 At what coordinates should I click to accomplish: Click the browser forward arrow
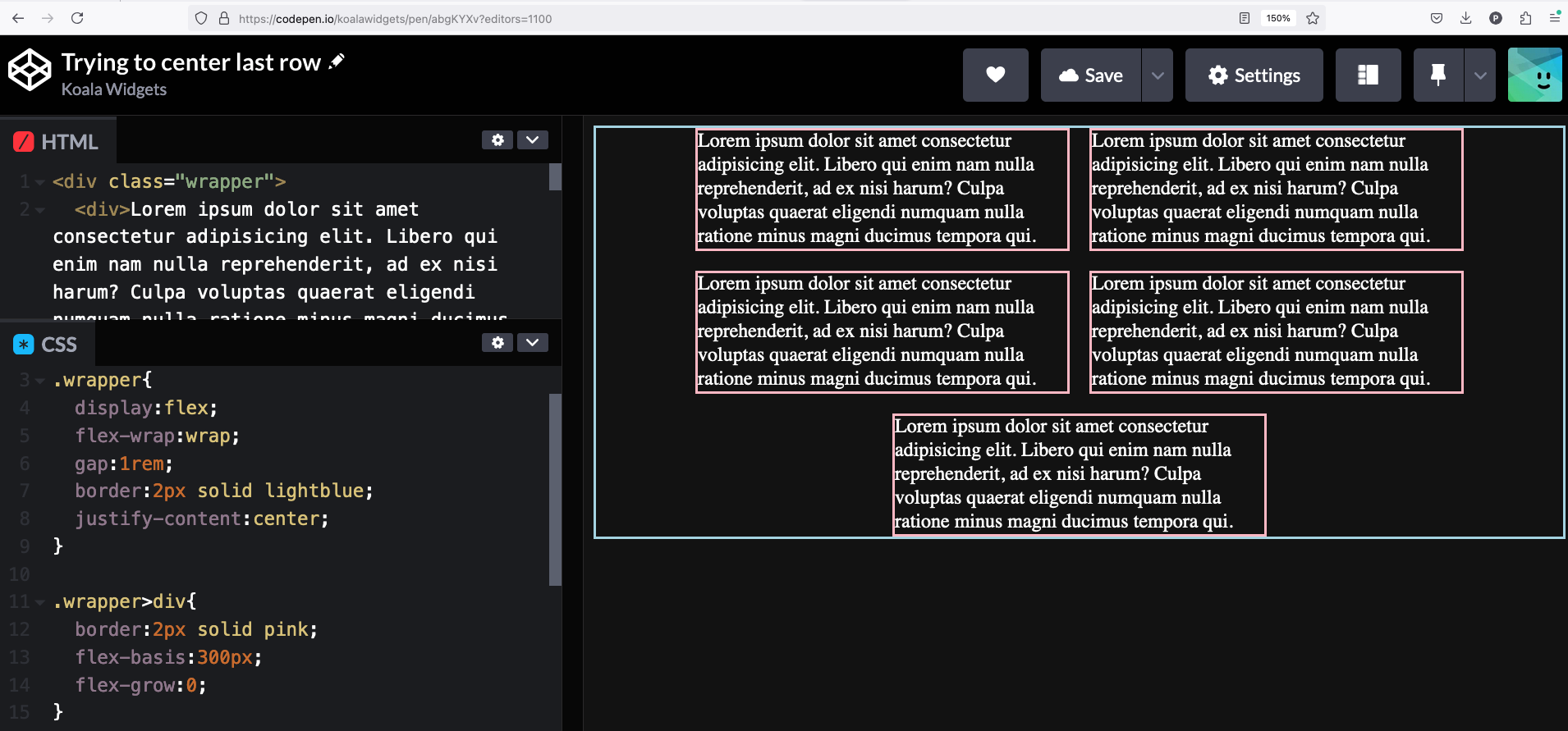[x=48, y=18]
